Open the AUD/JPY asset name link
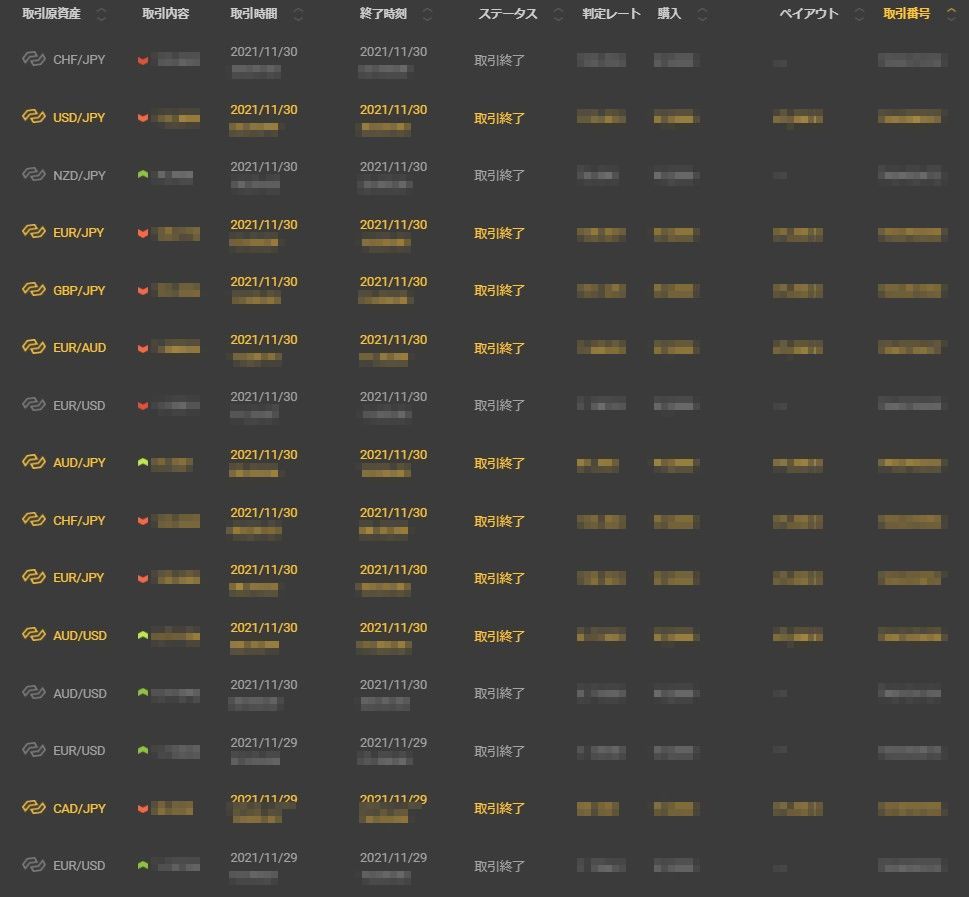 click(x=79, y=463)
